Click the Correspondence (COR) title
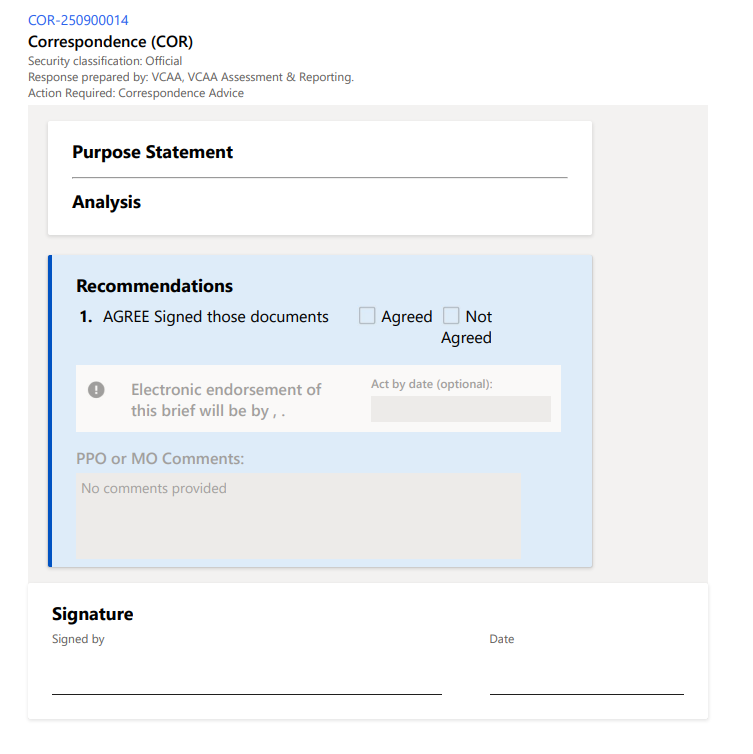This screenshot has height=754, width=753. click(110, 42)
